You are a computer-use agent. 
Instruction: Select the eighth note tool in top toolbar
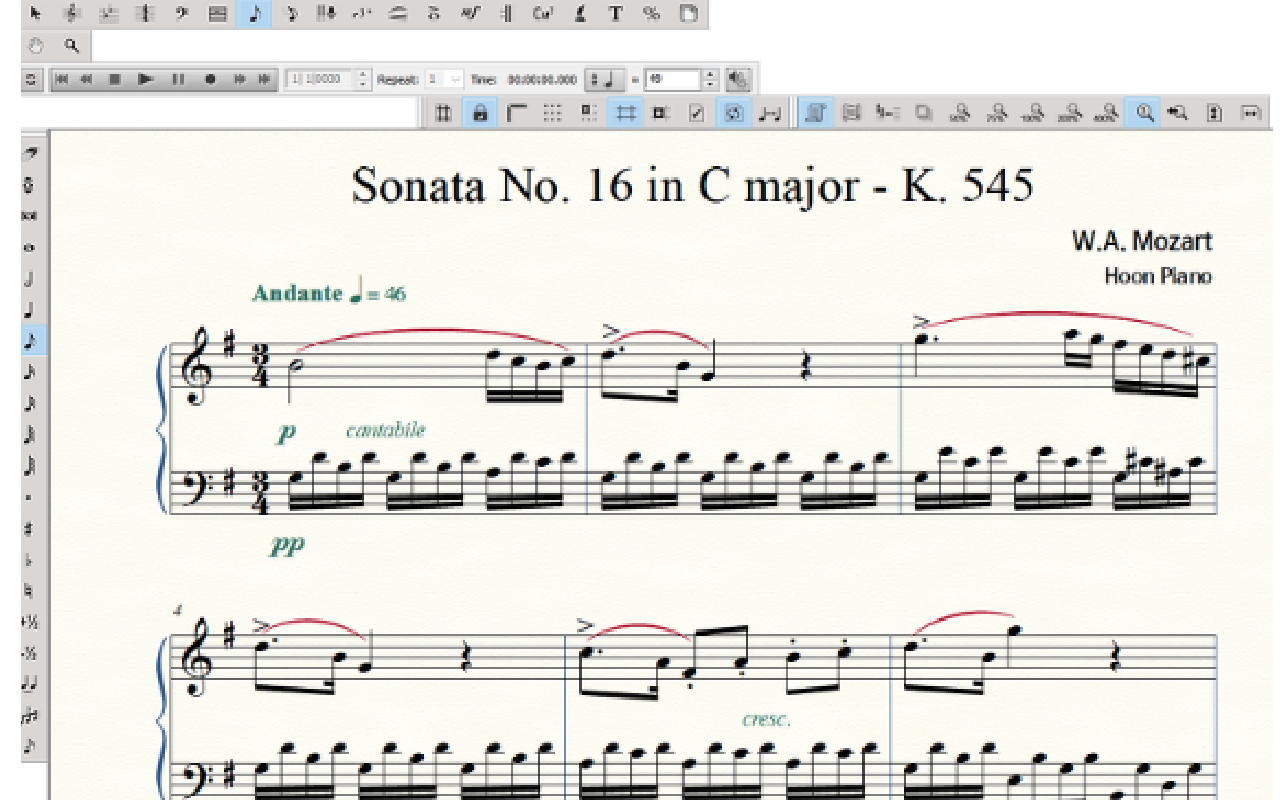click(x=254, y=13)
